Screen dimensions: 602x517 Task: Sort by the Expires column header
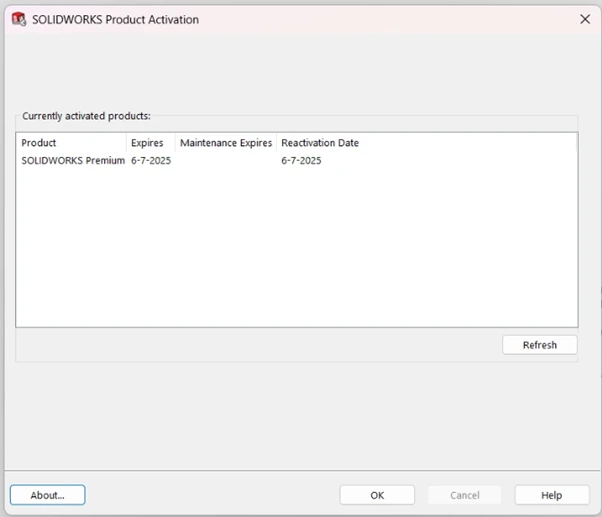(x=151, y=143)
